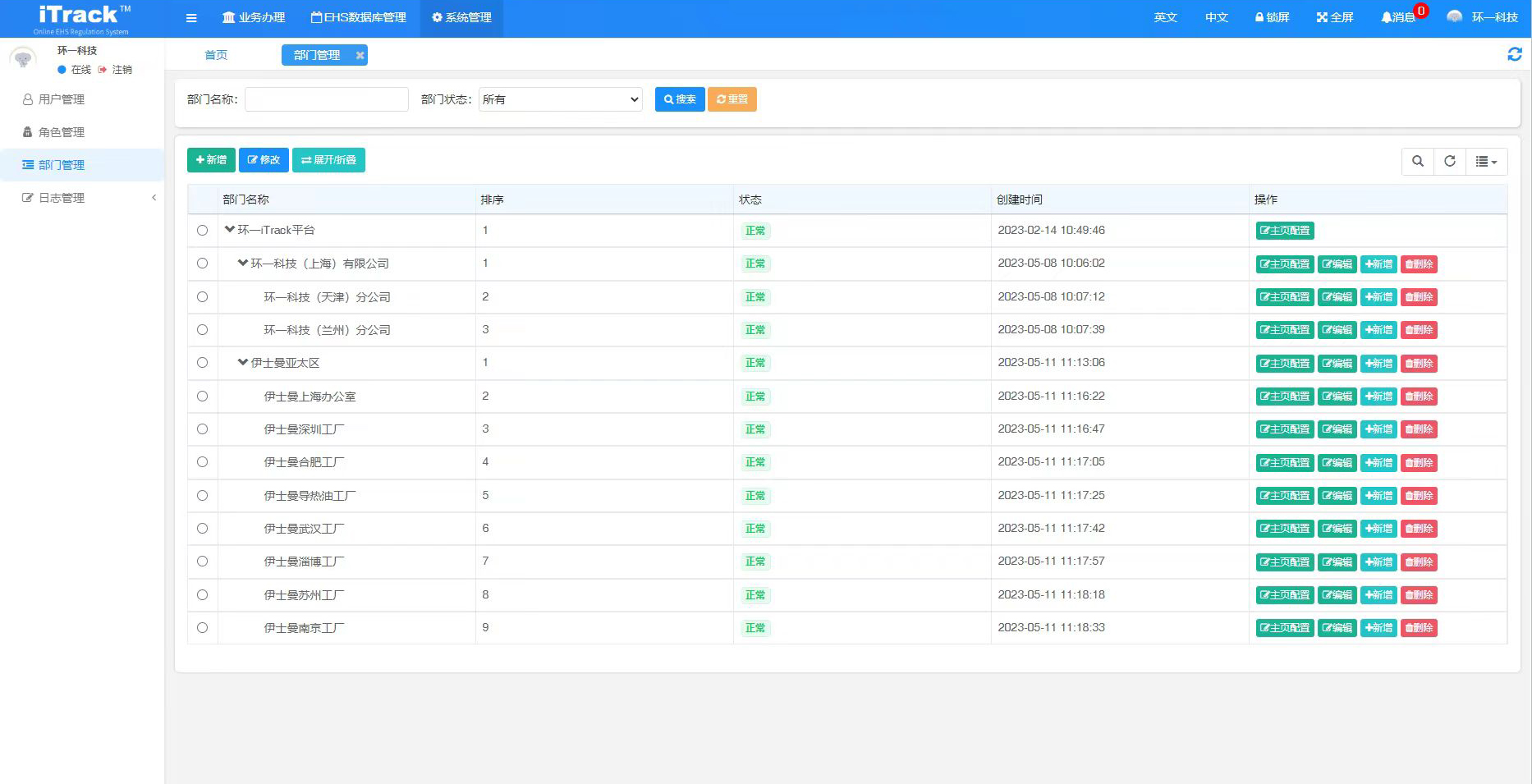Screen dimensions: 1532x784
Task: Toggle the hamburger sidebar menu icon
Action: coord(191,18)
